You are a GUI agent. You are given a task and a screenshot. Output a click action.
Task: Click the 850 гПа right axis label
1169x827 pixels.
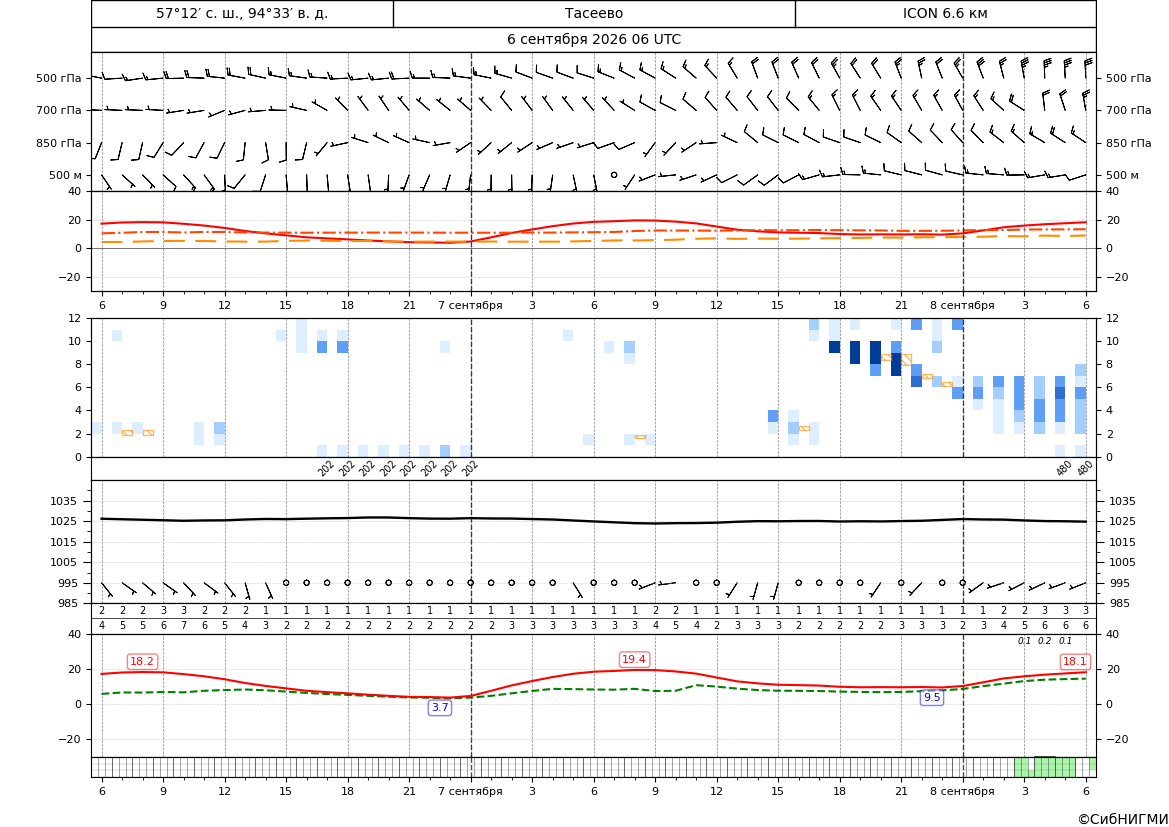pyautogui.click(x=1129, y=143)
